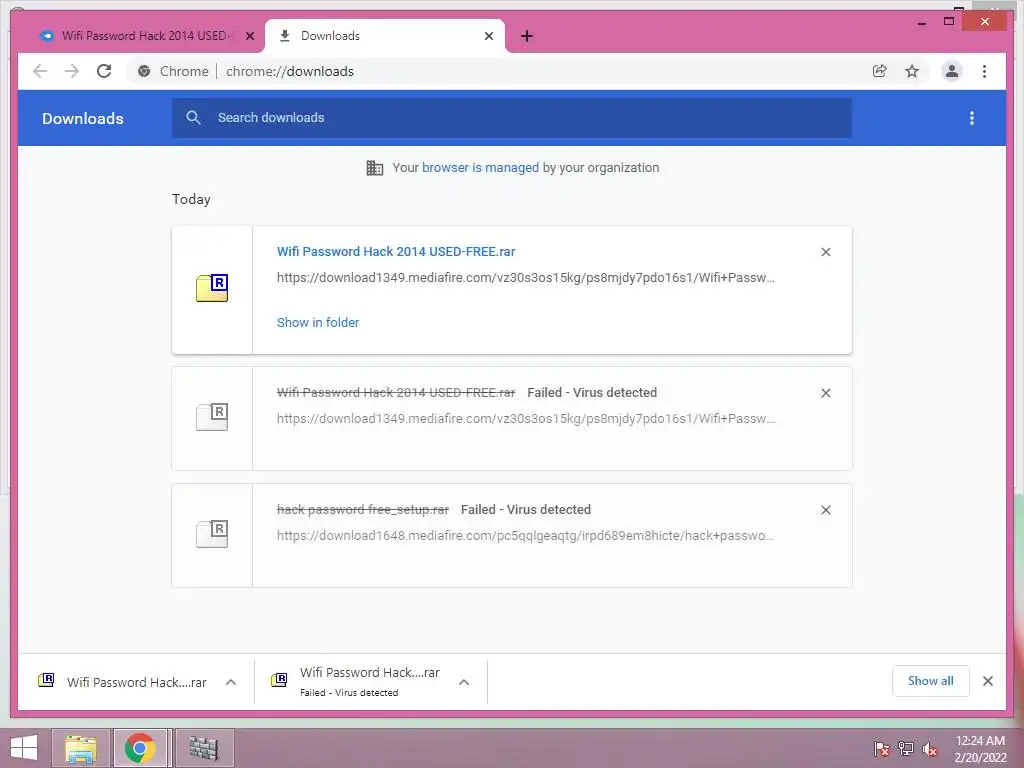This screenshot has width=1024, height=768.
Task: Remove the hack password free_setup.rar entry
Action: coord(825,510)
